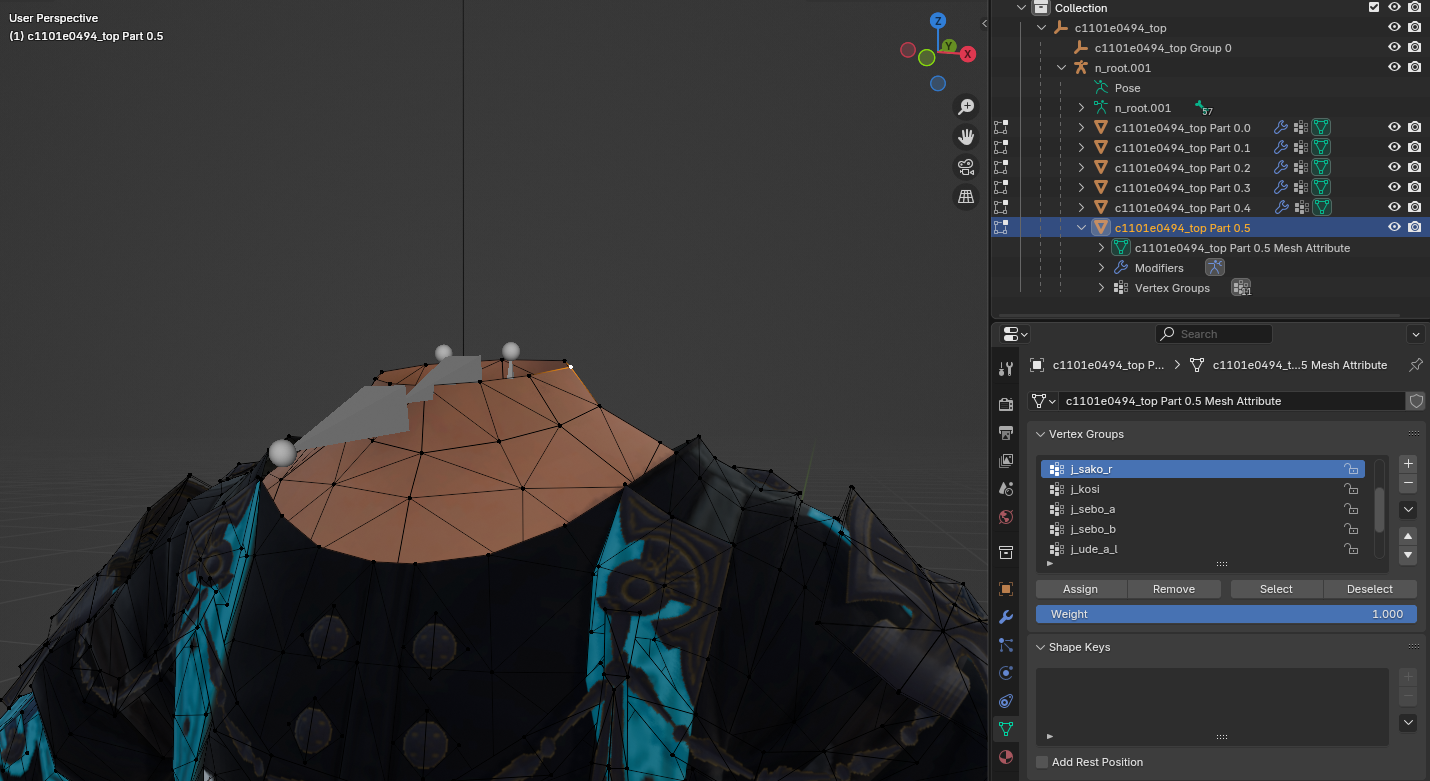Viewport: 1430px width, 781px height.
Task: Open the Output properties tab
Action: (1006, 432)
